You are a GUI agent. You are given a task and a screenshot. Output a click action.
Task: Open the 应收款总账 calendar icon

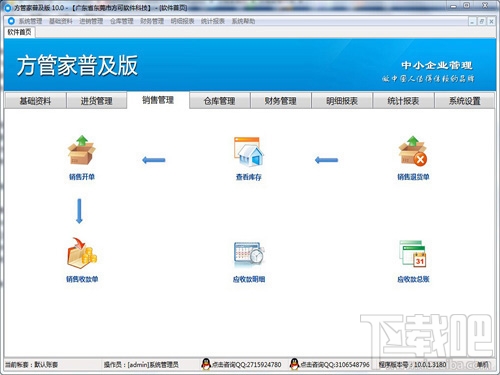click(x=413, y=254)
